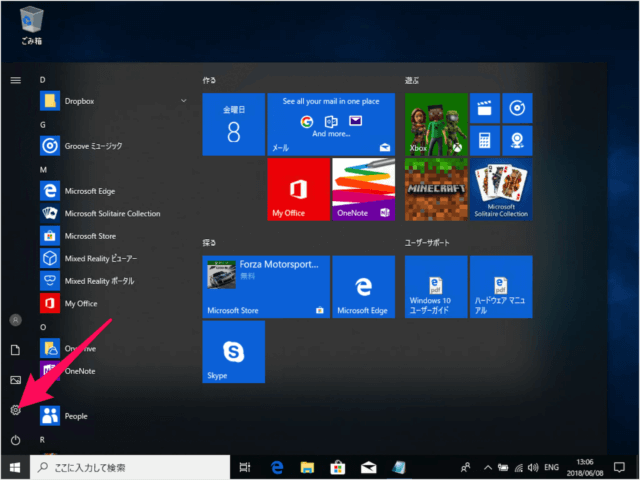The height and width of the screenshot is (480, 640).
Task: Expand the Start menu hamburger button
Action: [x=16, y=80]
